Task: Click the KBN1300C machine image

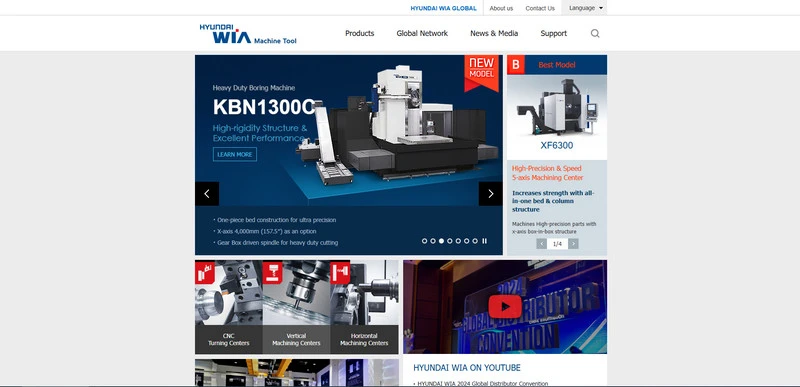Action: coord(398,125)
